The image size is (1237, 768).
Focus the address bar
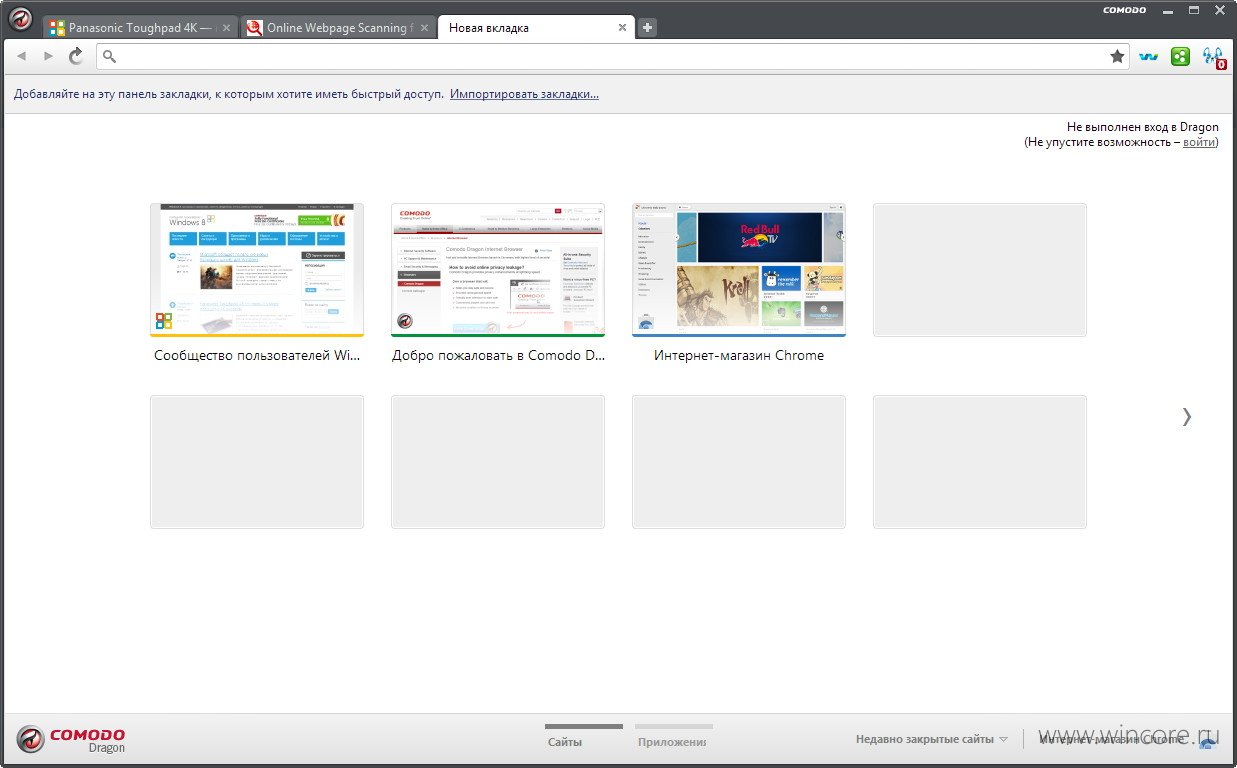(x=613, y=57)
